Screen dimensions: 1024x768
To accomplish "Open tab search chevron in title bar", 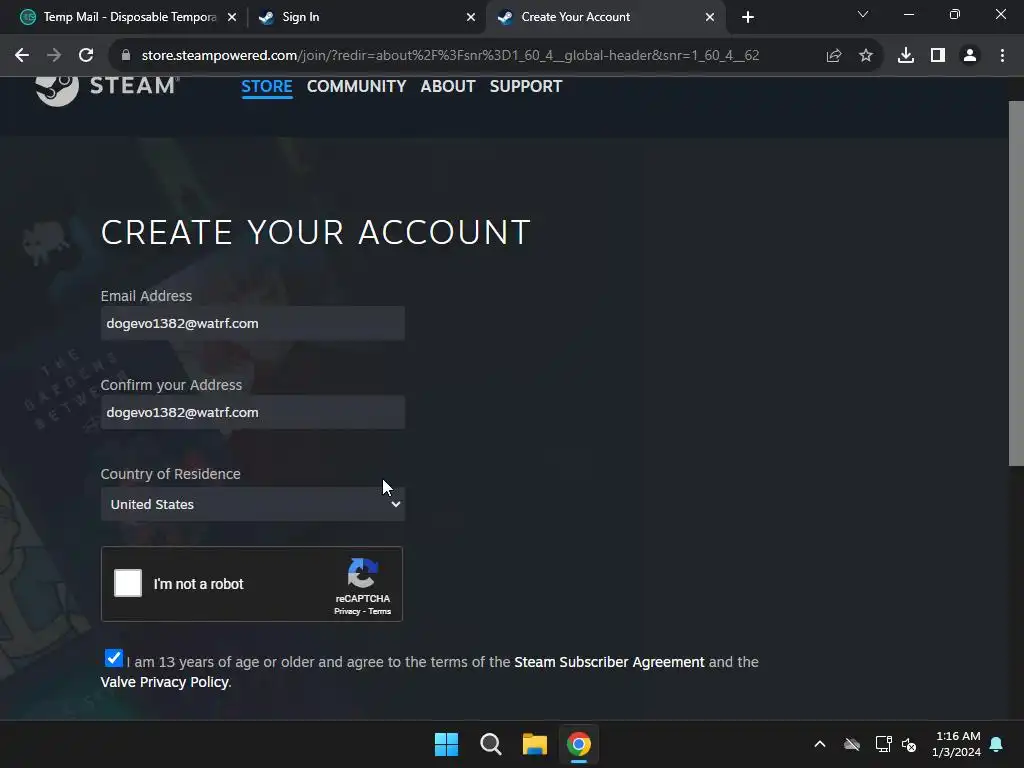I will click(x=863, y=14).
